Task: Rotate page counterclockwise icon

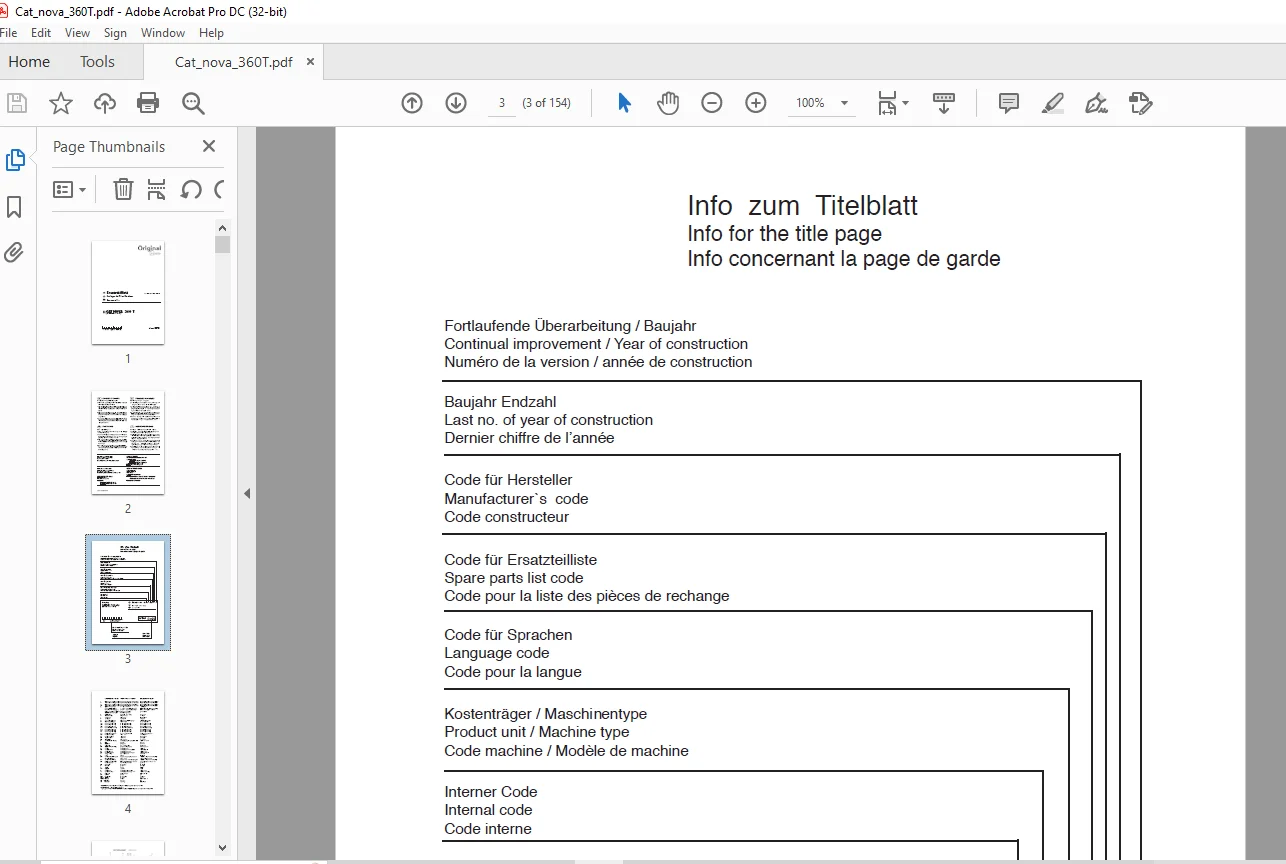Action: (191, 189)
